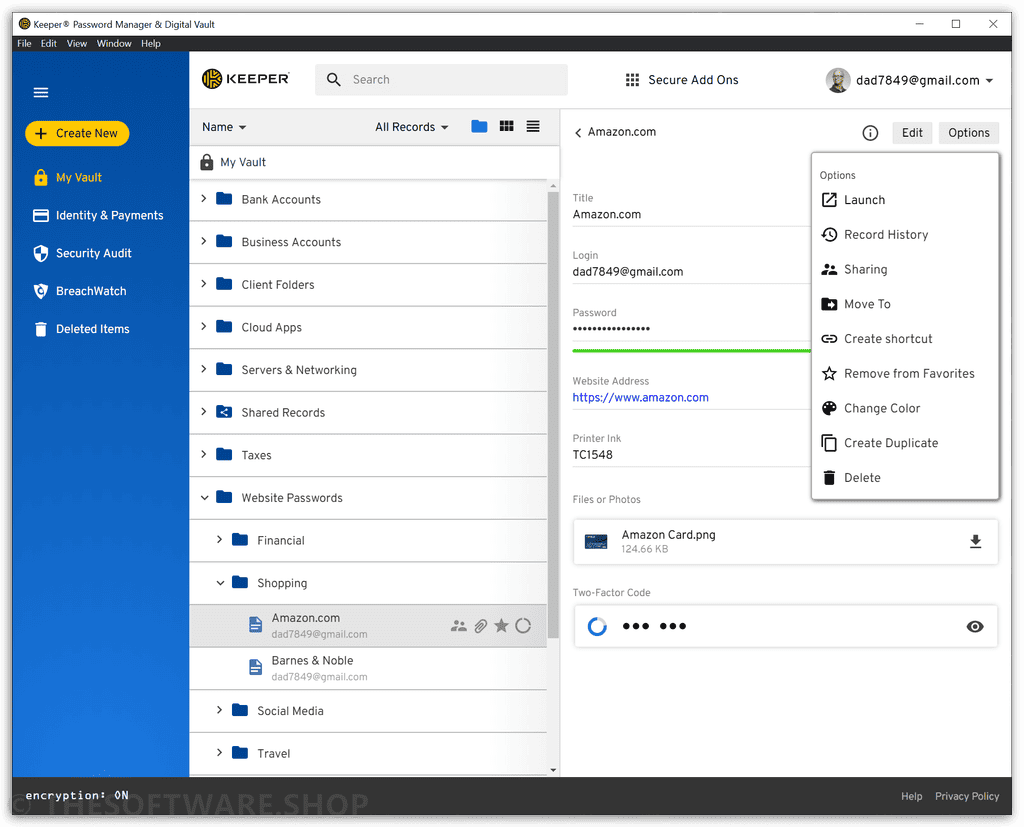The height and width of the screenshot is (827, 1024).
Task: Click the user avatar picture
Action: tap(838, 80)
